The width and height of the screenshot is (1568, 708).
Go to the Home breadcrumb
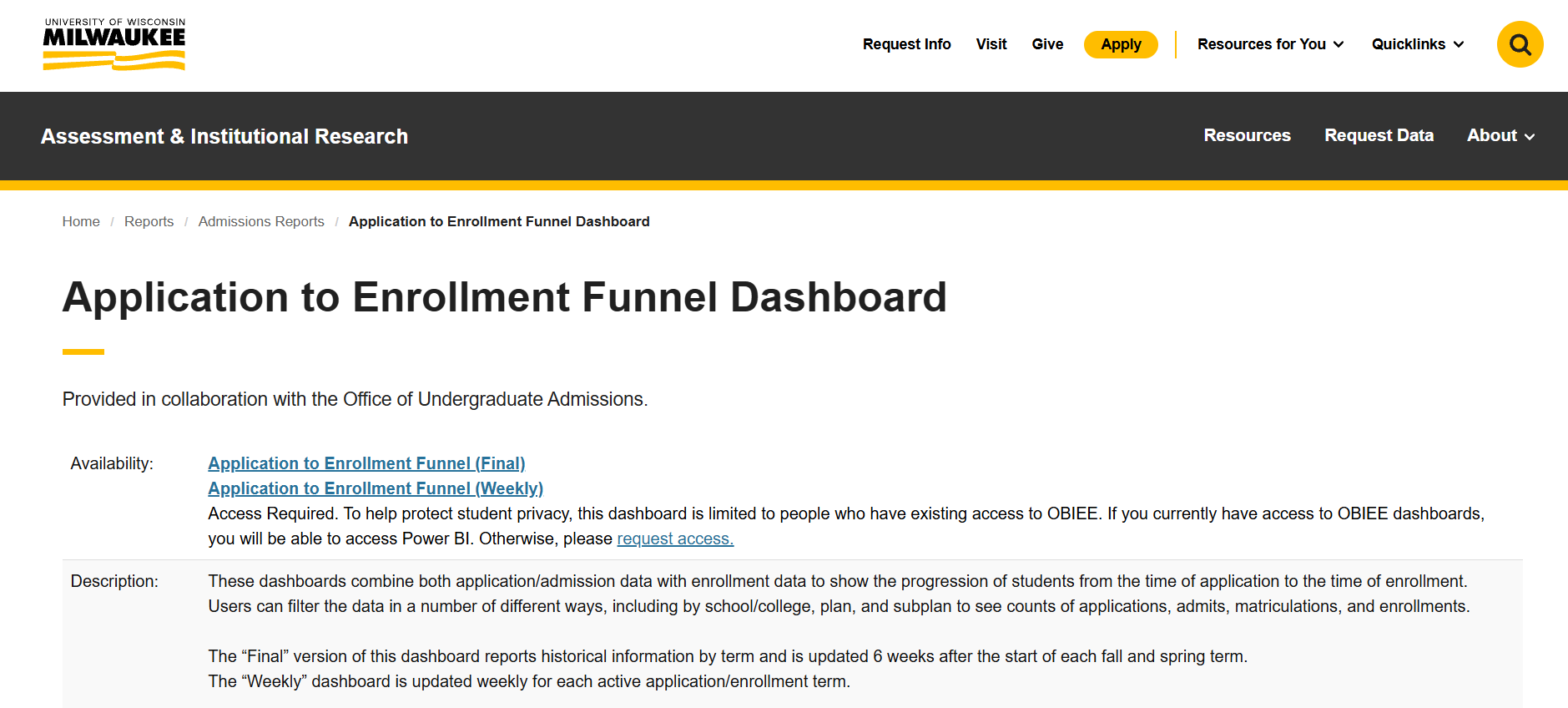coord(81,221)
